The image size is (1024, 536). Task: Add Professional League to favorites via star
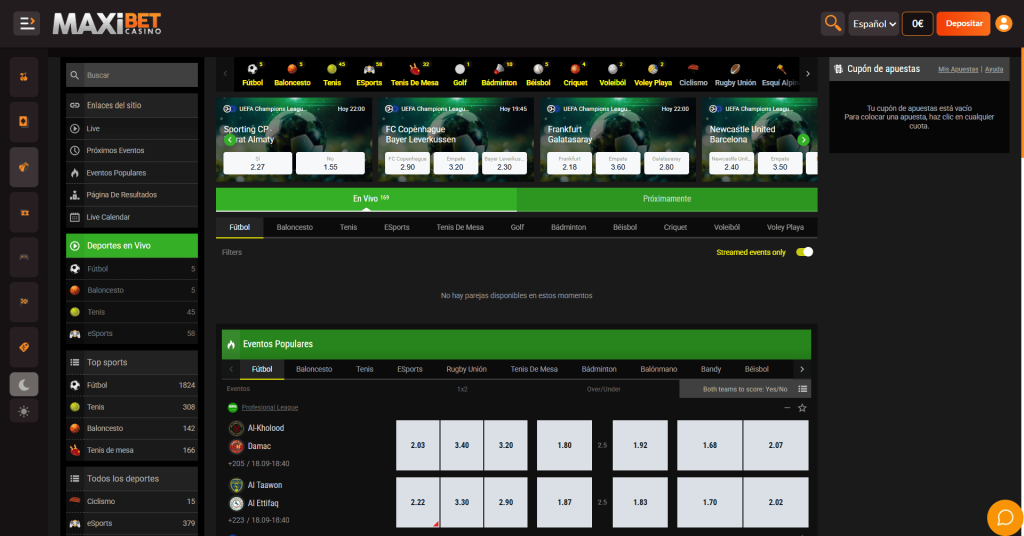(x=802, y=408)
